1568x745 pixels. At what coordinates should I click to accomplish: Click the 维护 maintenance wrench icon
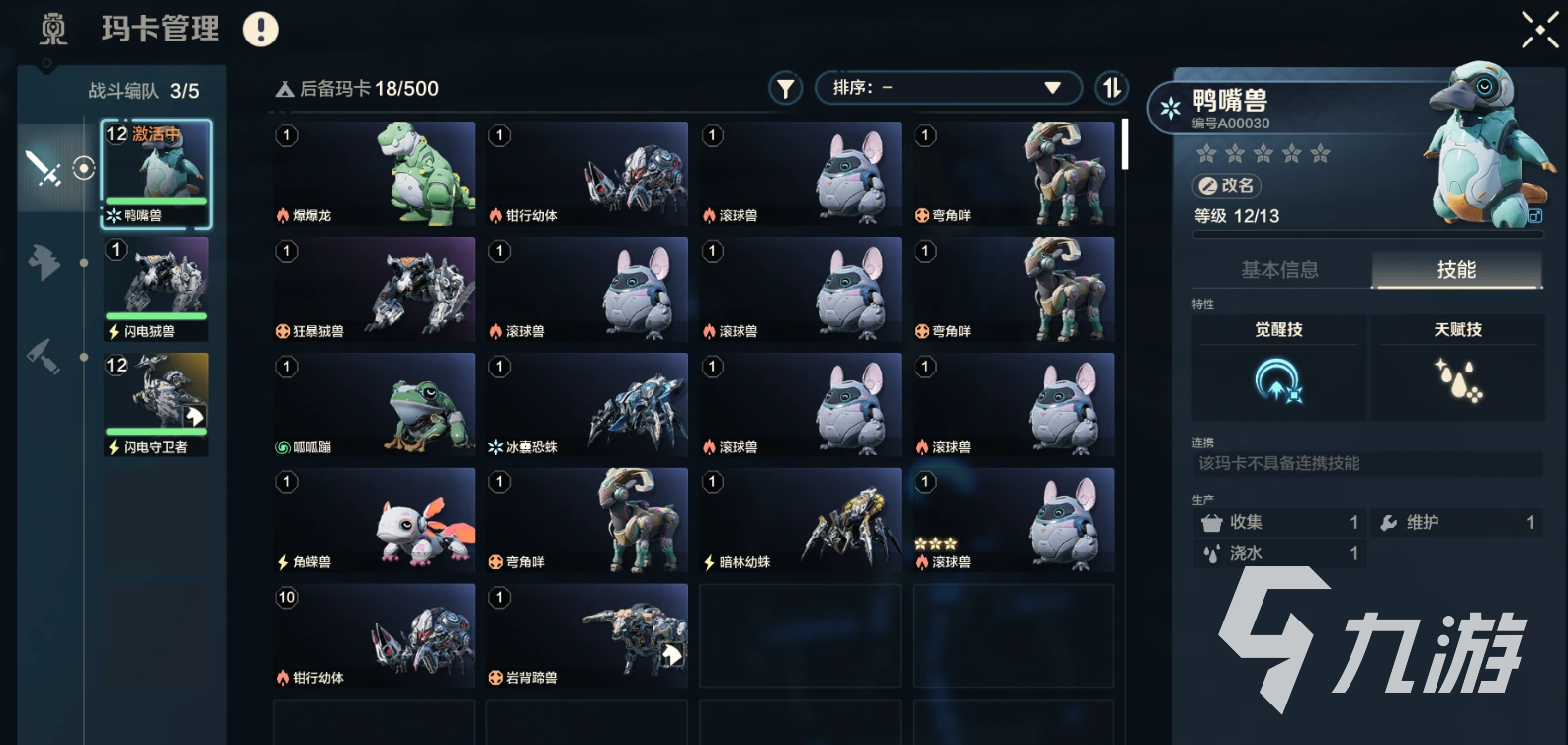(1389, 523)
